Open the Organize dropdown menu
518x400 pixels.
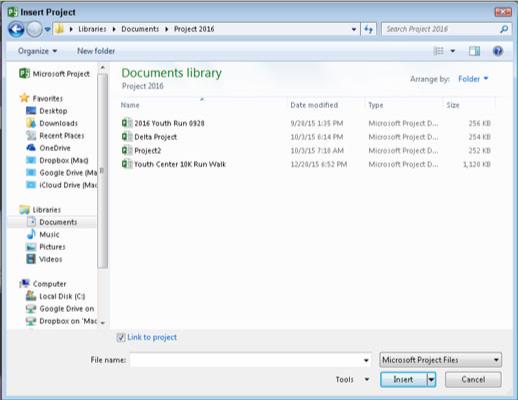click(37, 51)
